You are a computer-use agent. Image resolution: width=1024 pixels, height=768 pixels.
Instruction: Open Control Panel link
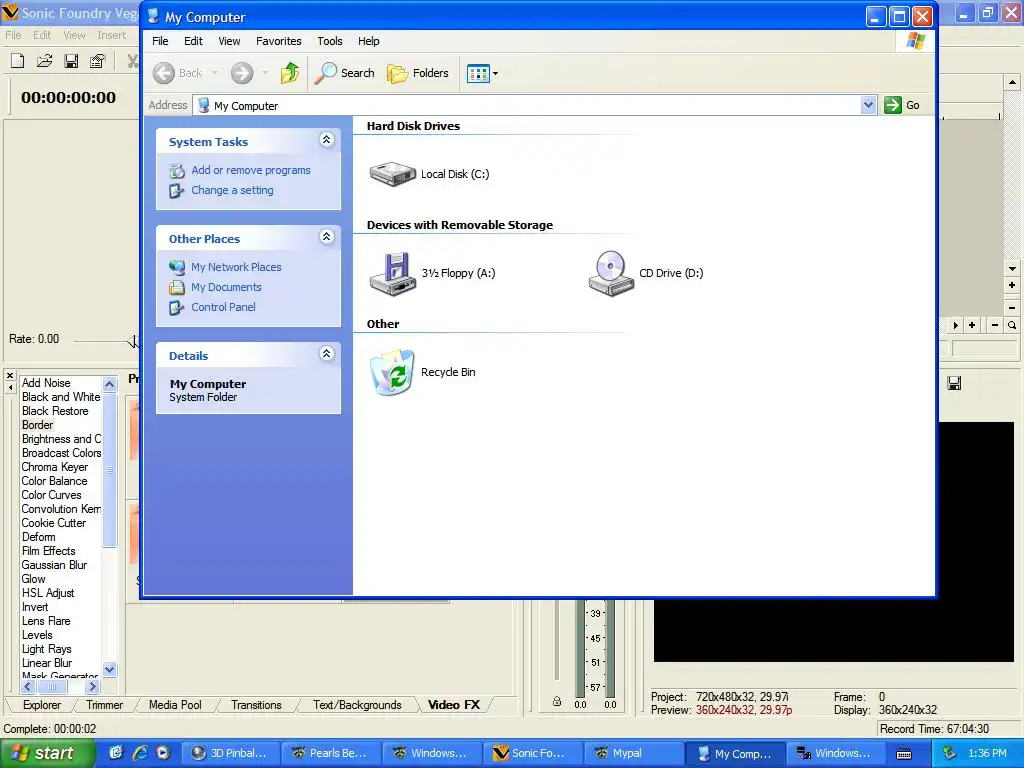point(223,307)
